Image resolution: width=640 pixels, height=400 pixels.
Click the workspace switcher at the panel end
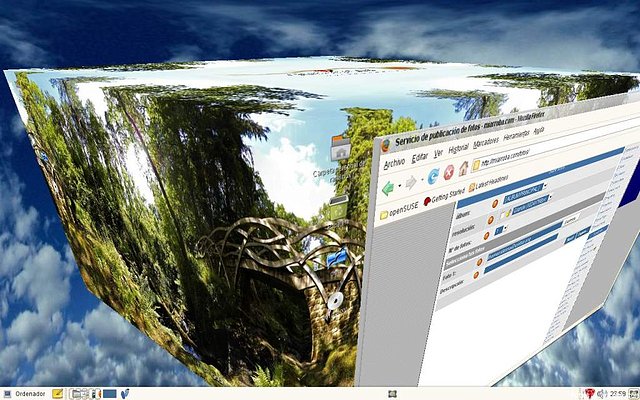click(x=634, y=394)
